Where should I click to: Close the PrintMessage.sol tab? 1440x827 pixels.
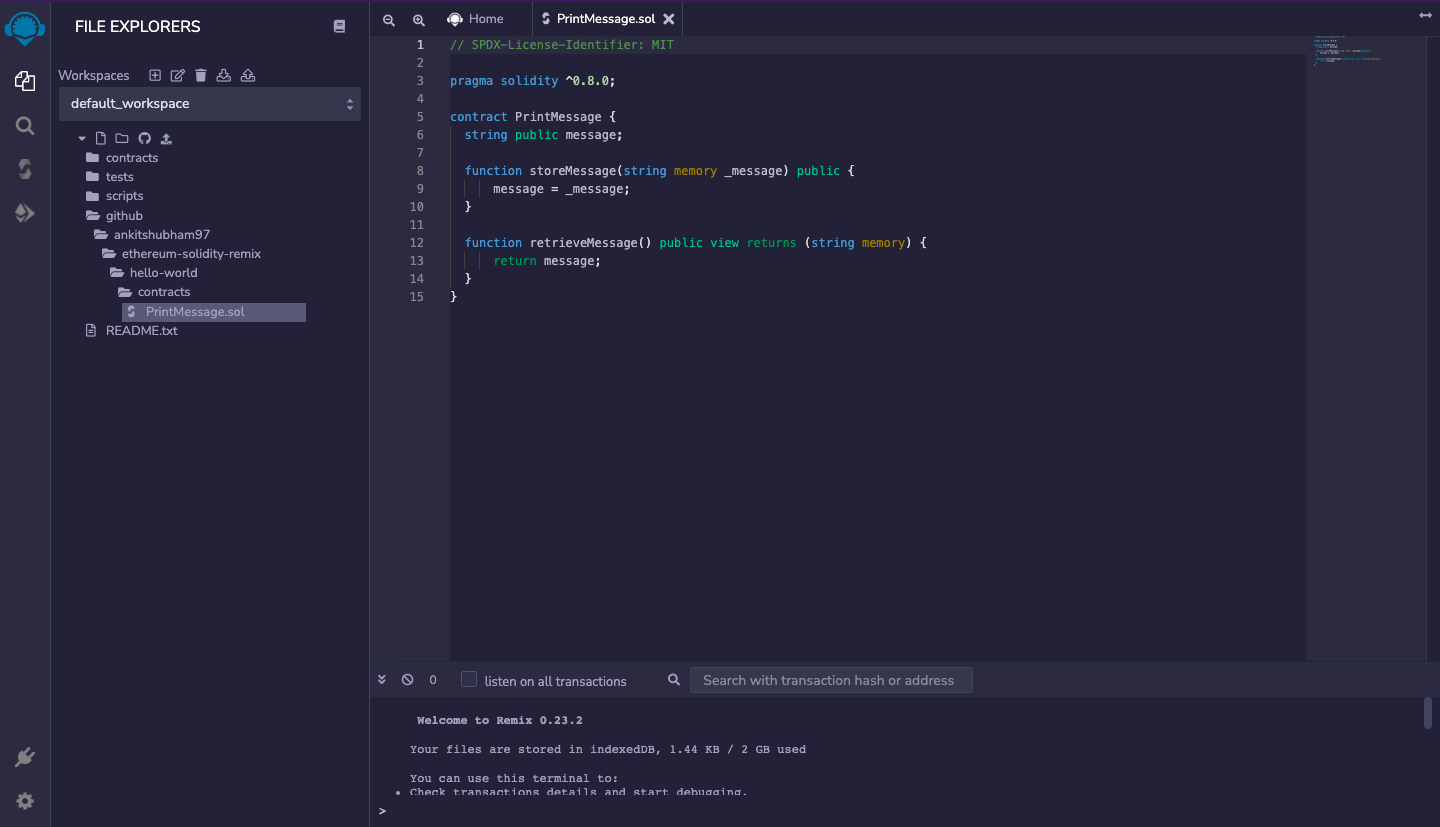[x=669, y=19]
